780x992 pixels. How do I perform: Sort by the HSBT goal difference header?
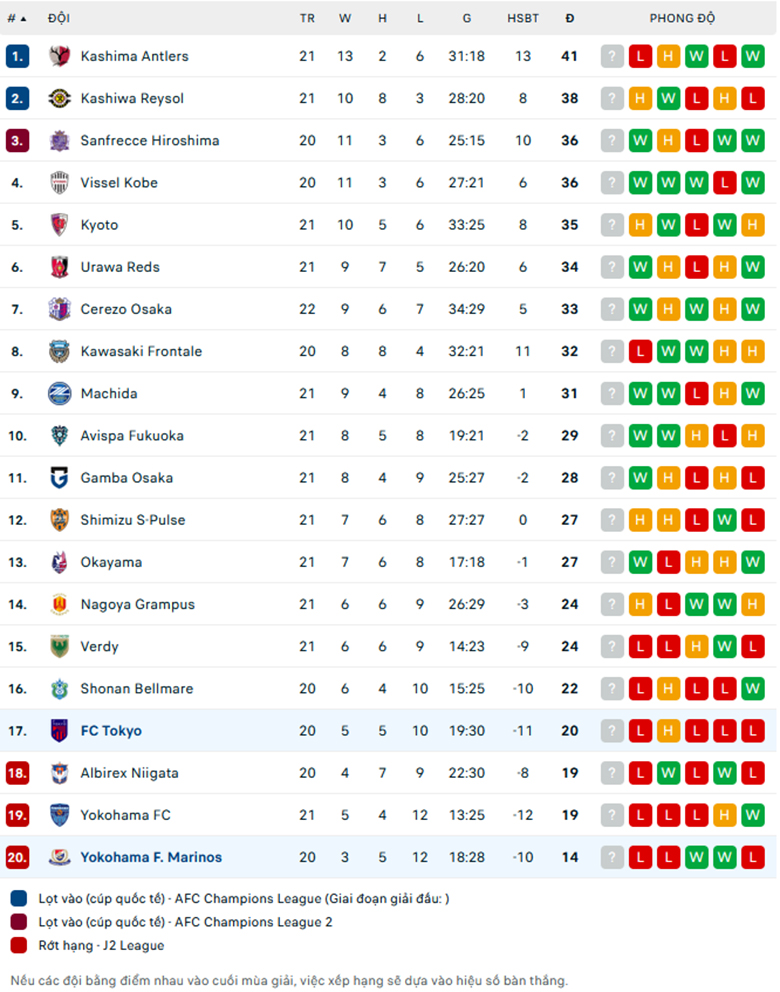[x=523, y=18]
